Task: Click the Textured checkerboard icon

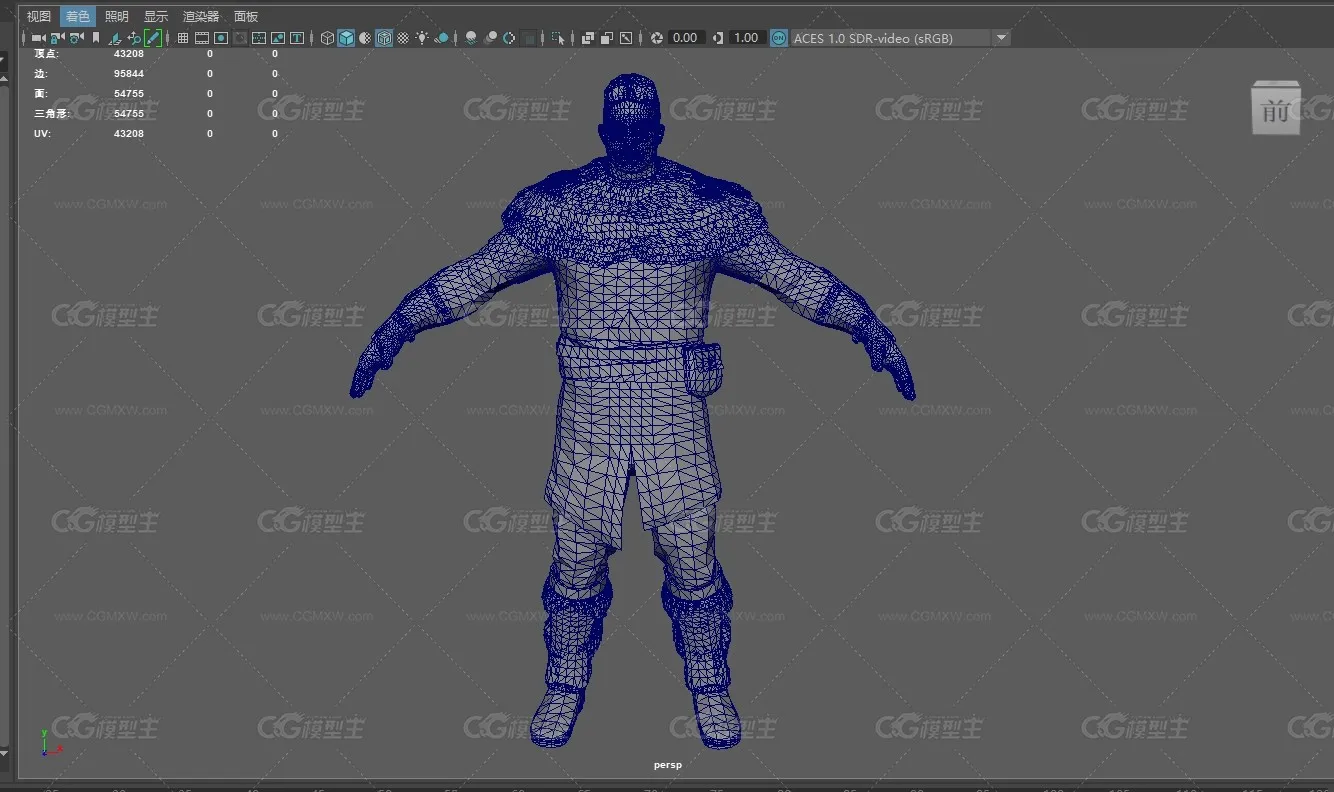Action: pyautogui.click(x=403, y=38)
